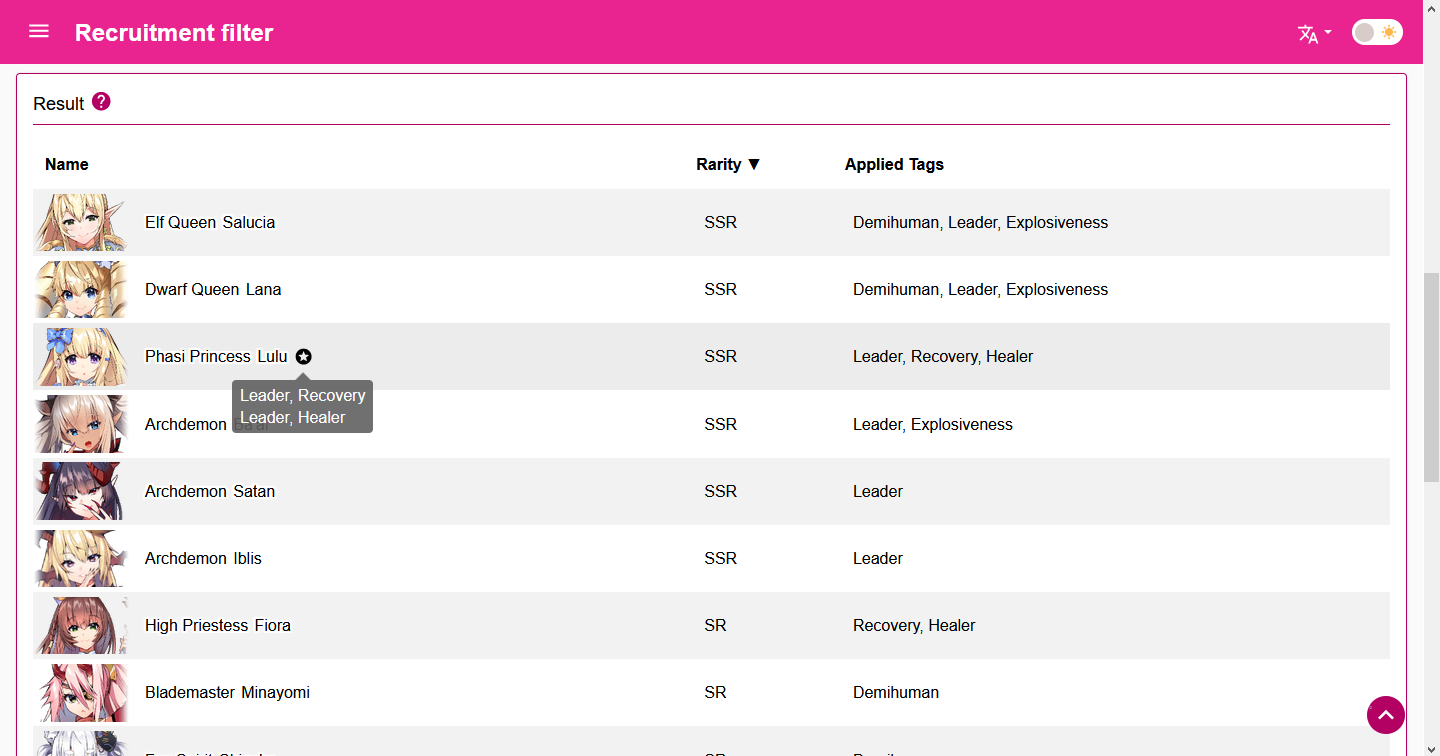The image size is (1440, 756).
Task: Open the navigation hamburger menu
Action: (38, 31)
